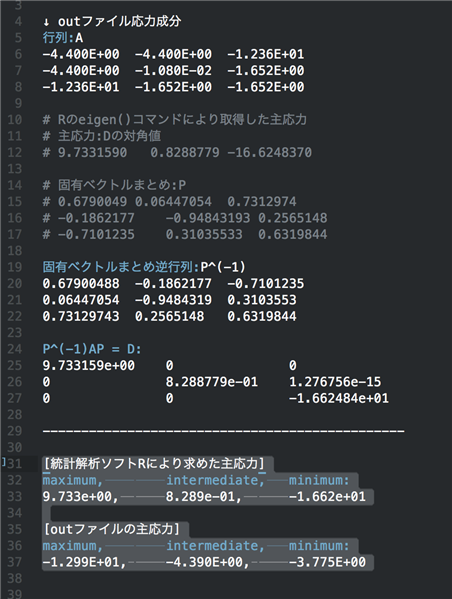Click the value -1.662e+01 on line 33
The width and height of the screenshot is (452, 599).
[327, 496]
